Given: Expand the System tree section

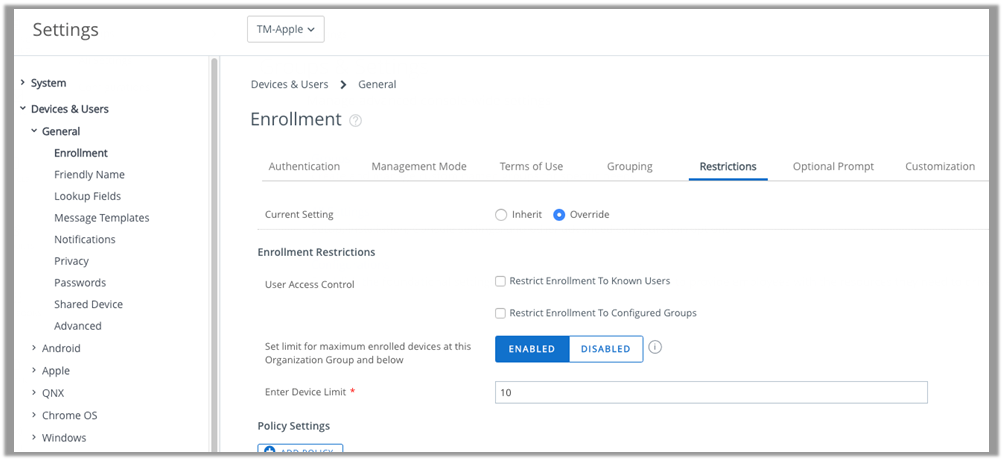Looking at the screenshot, I should pos(22,83).
